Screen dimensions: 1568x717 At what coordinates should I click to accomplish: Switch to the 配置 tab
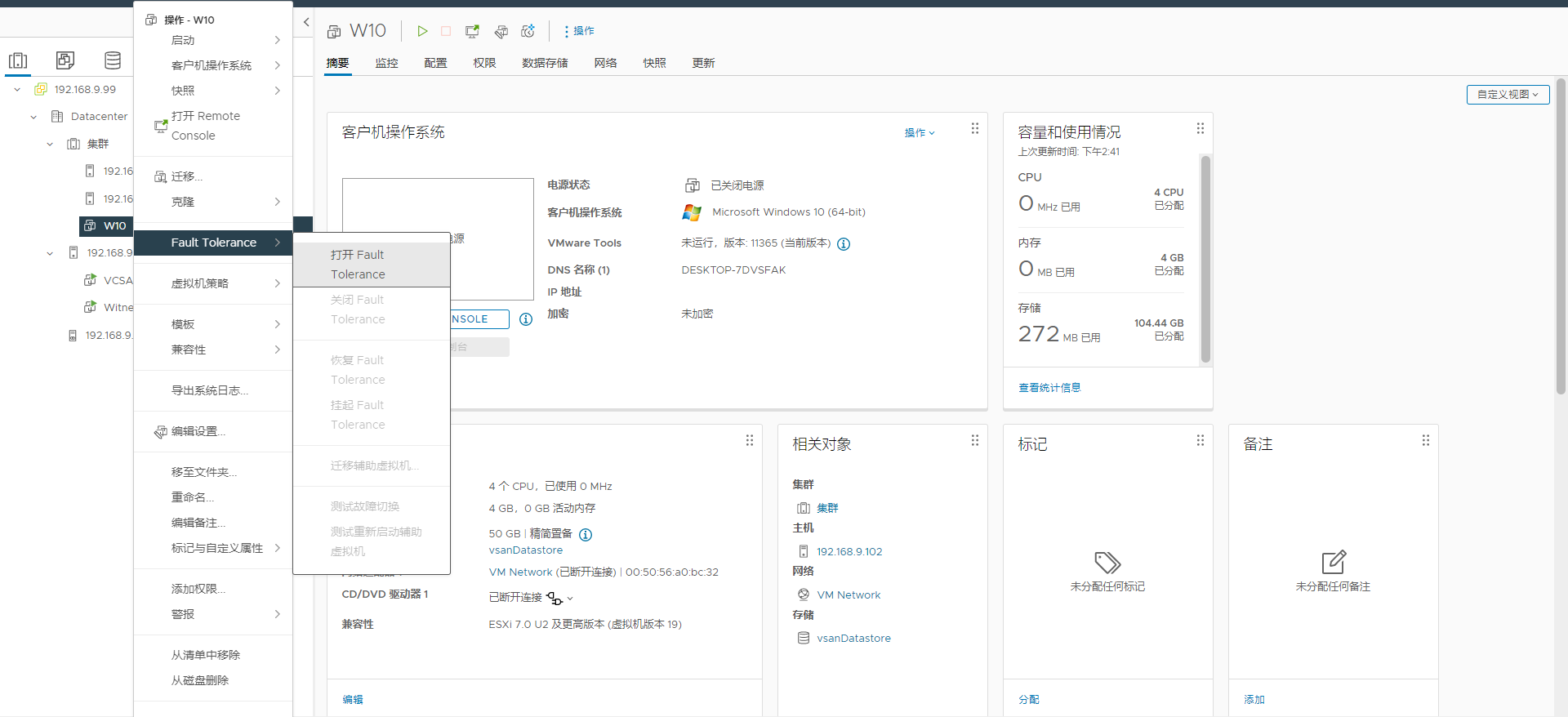point(435,63)
